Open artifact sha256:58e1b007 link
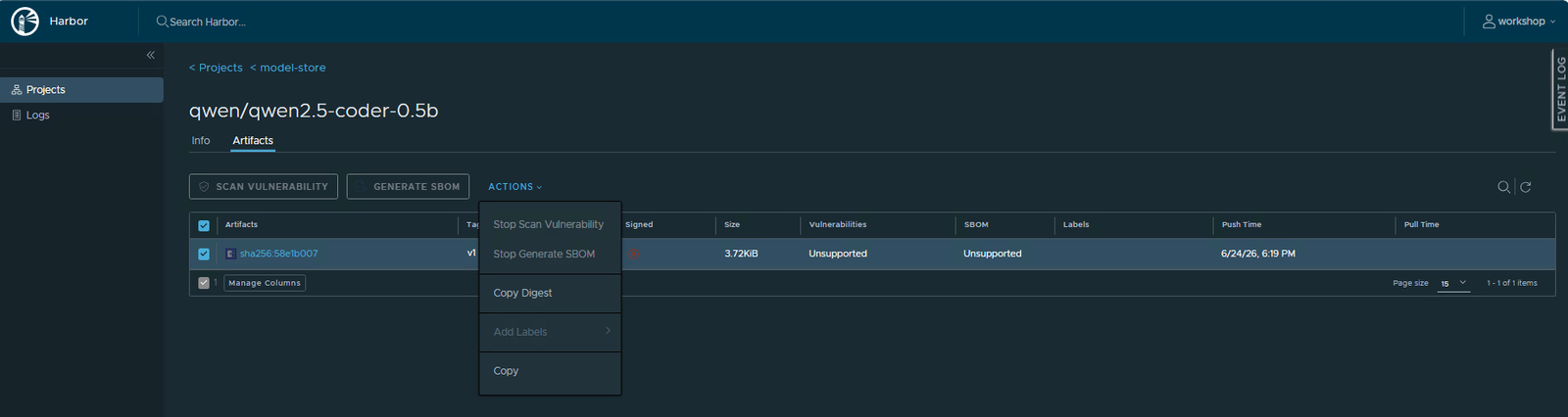Image resolution: width=1568 pixels, height=417 pixels. tap(279, 254)
